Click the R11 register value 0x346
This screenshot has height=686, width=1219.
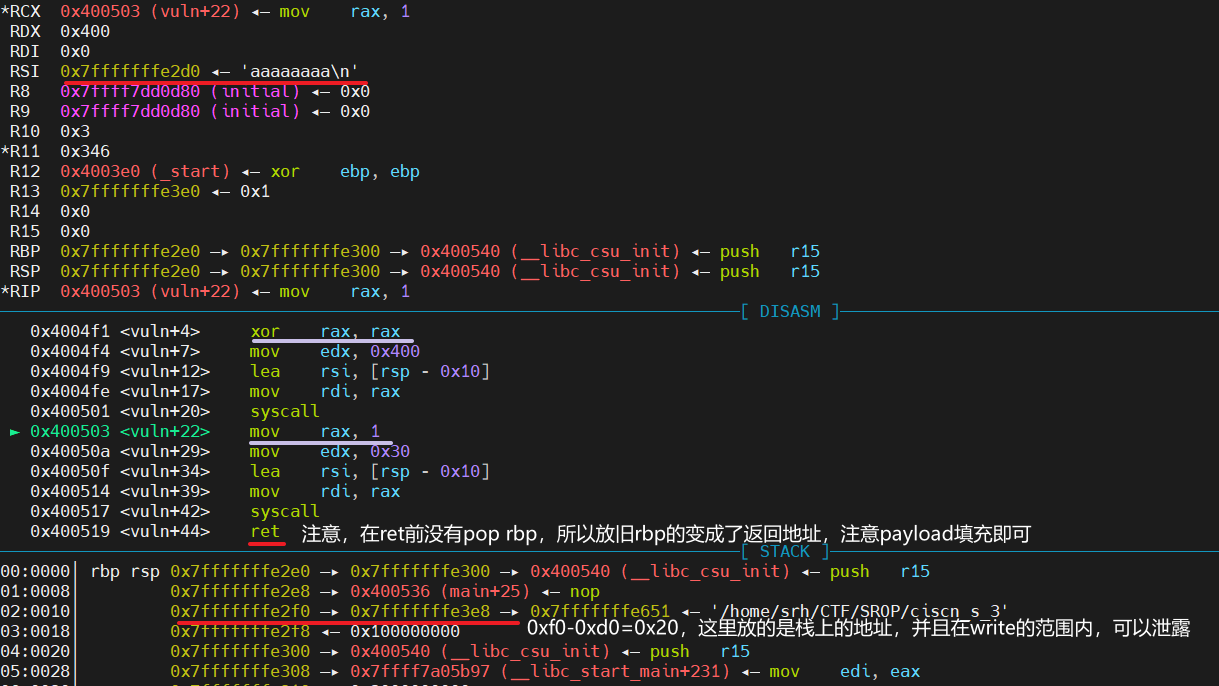coord(85,152)
